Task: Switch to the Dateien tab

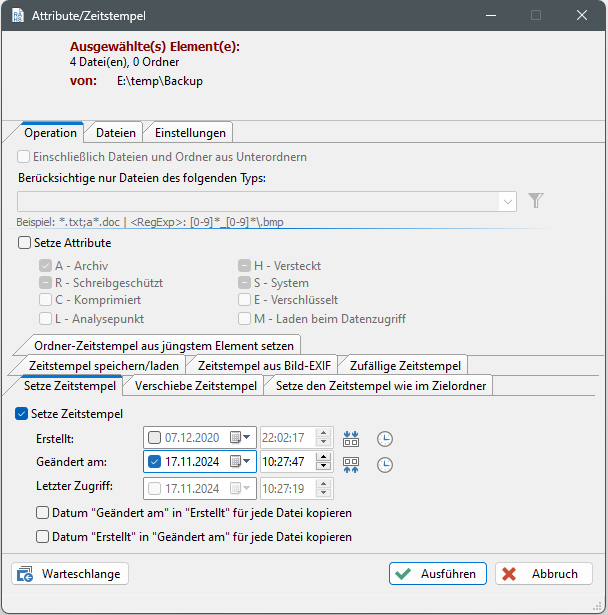Action: tap(116, 132)
